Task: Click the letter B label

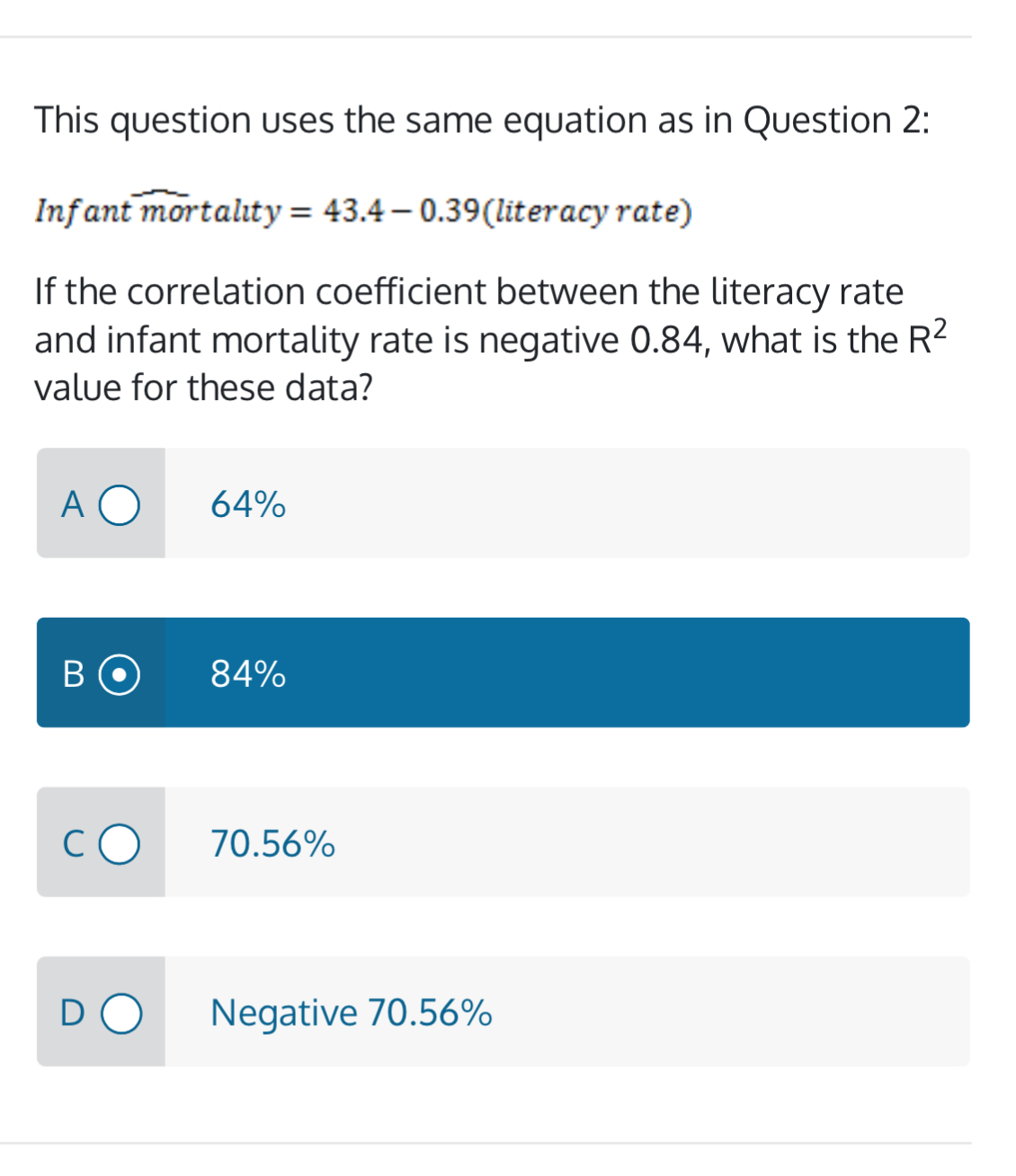Action: click(x=72, y=674)
